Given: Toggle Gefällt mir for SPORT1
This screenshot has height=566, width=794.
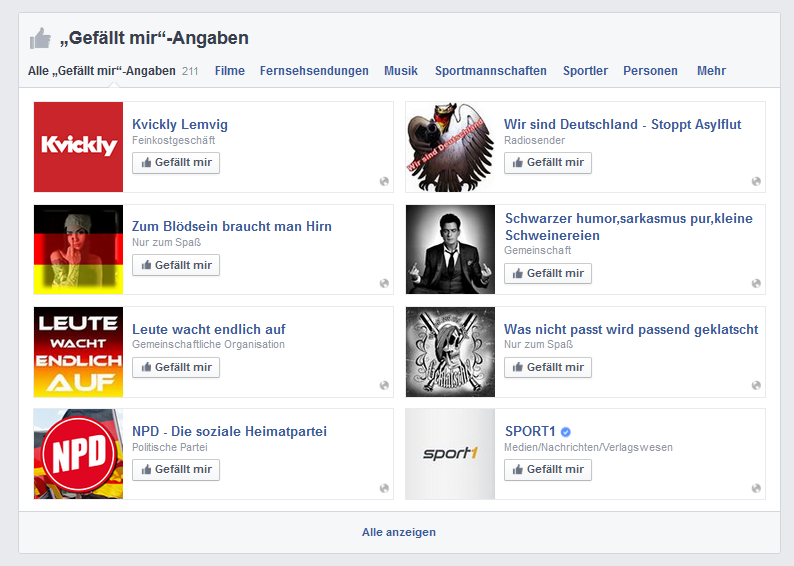Looking at the screenshot, I should 548,470.
